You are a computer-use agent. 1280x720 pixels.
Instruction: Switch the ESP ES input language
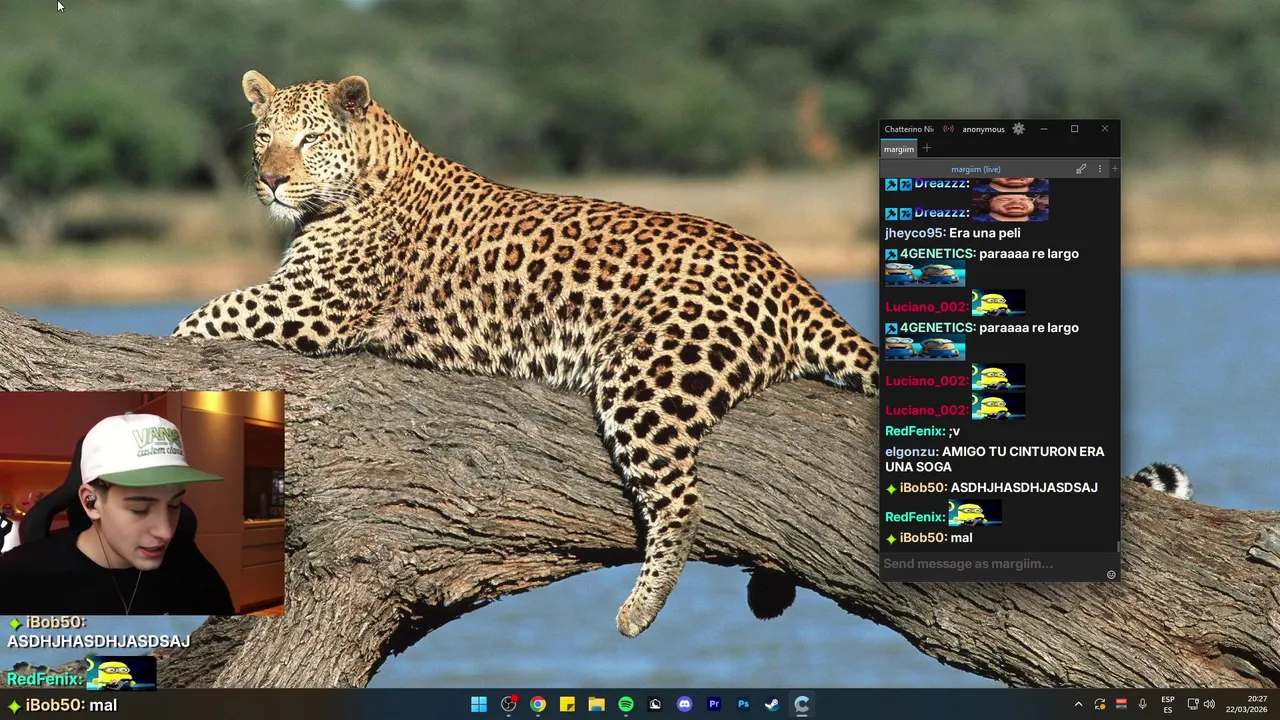(x=1168, y=705)
